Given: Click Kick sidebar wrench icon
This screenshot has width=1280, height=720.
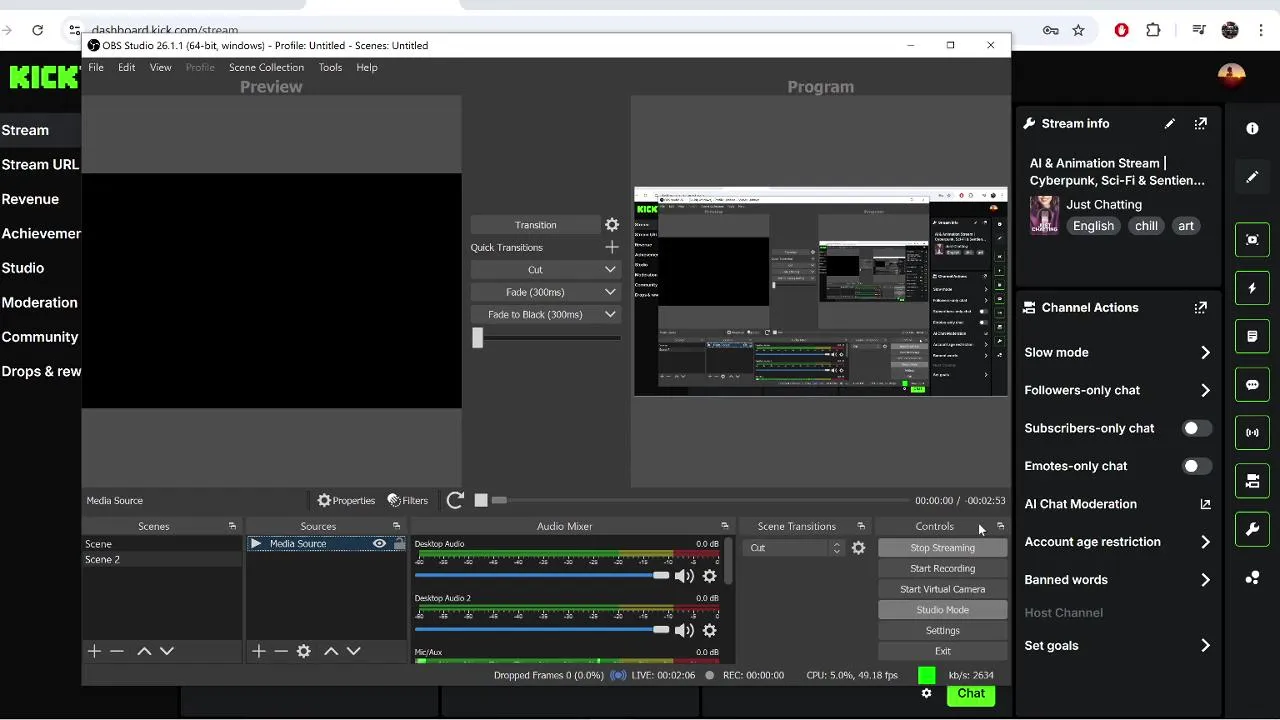Looking at the screenshot, I should tap(1252, 530).
